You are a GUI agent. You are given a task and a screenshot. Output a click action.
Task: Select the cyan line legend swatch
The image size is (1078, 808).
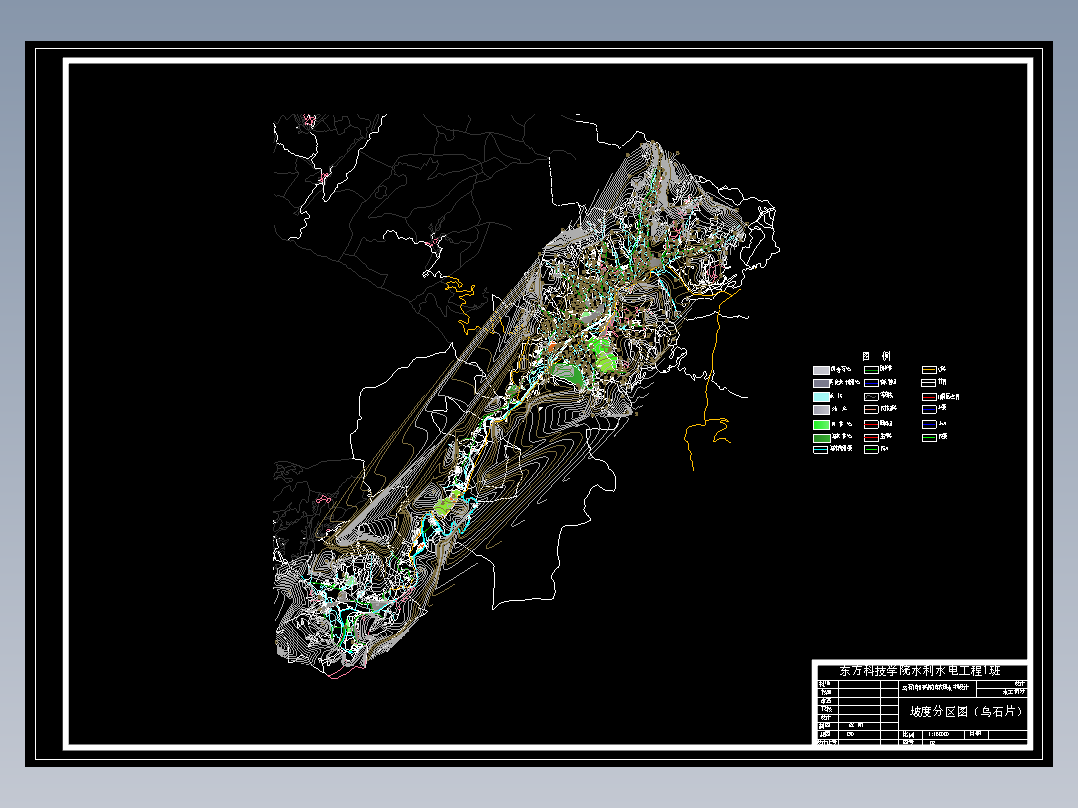coord(821,450)
